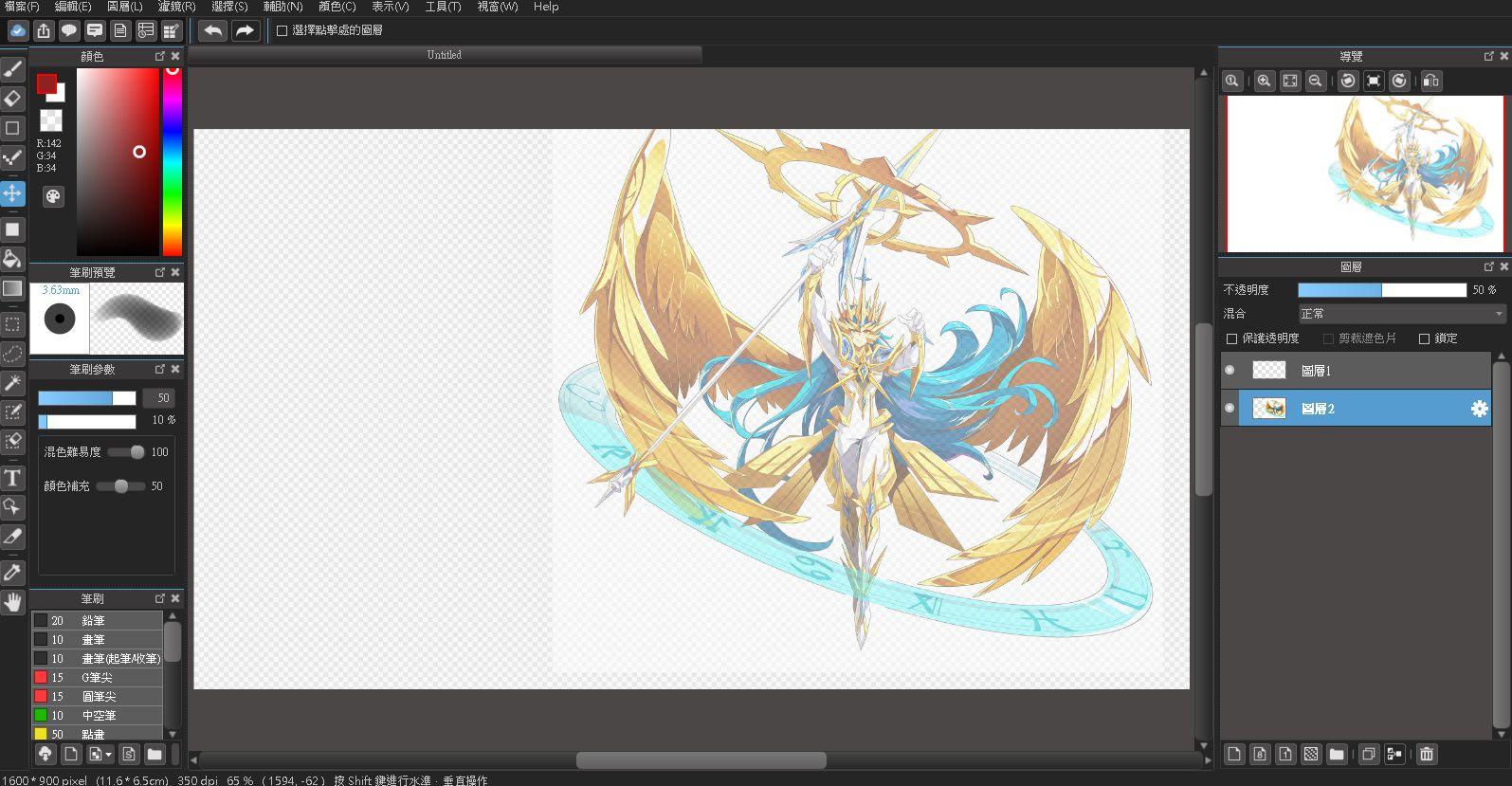Open brush folder icon in brush panel

coord(155,754)
